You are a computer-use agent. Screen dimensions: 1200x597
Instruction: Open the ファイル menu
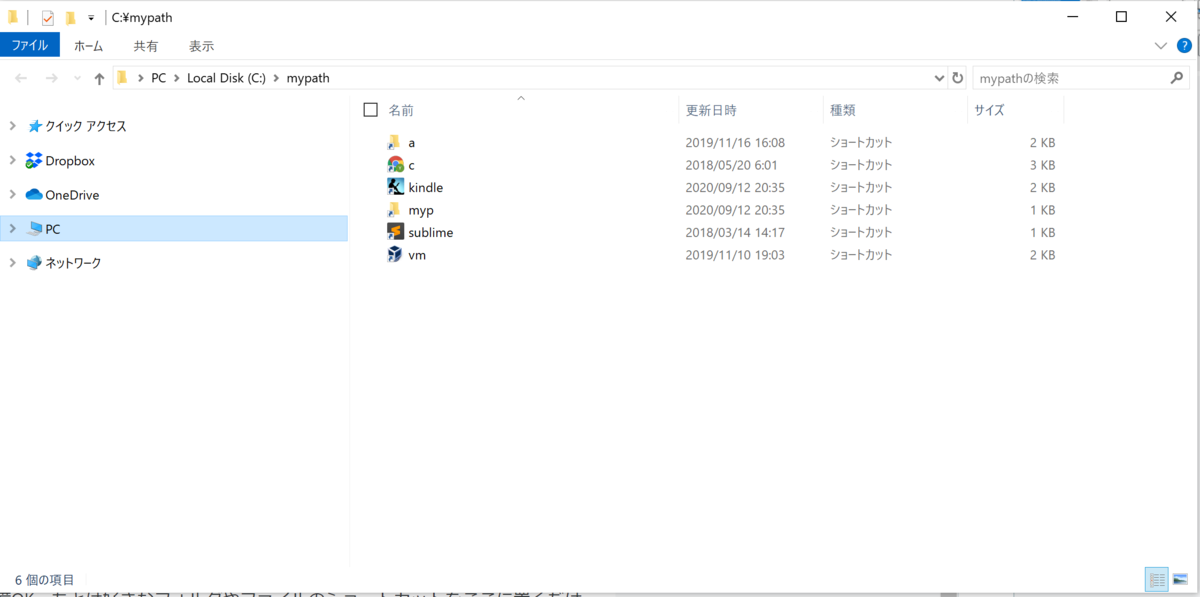(31, 44)
